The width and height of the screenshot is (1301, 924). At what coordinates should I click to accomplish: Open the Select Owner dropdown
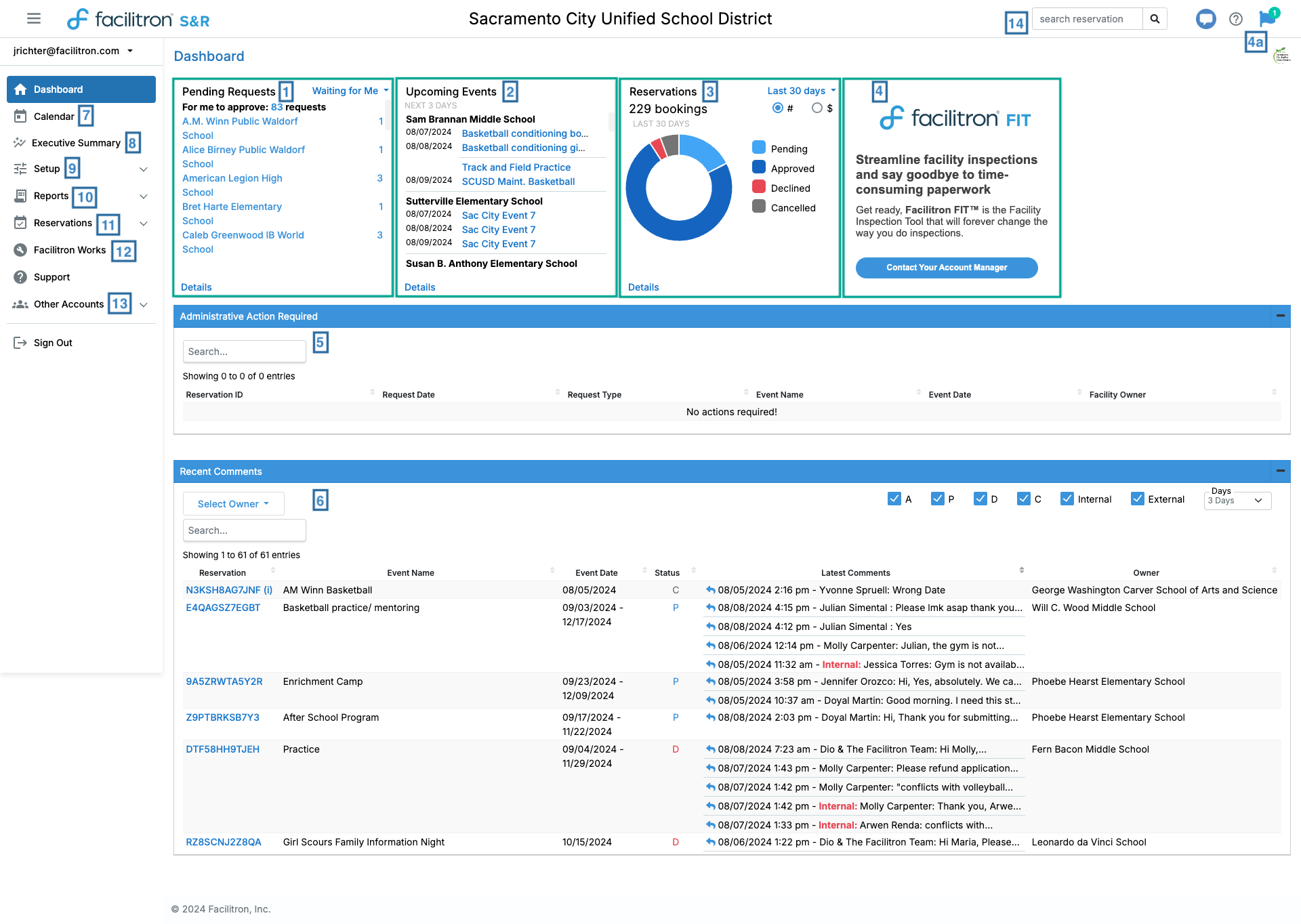[x=233, y=503]
